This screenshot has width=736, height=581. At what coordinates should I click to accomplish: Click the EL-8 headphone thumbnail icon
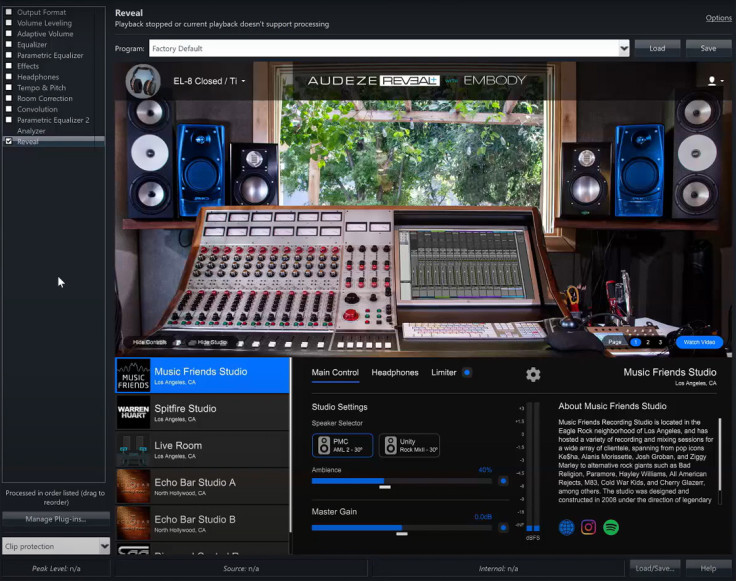(x=143, y=81)
